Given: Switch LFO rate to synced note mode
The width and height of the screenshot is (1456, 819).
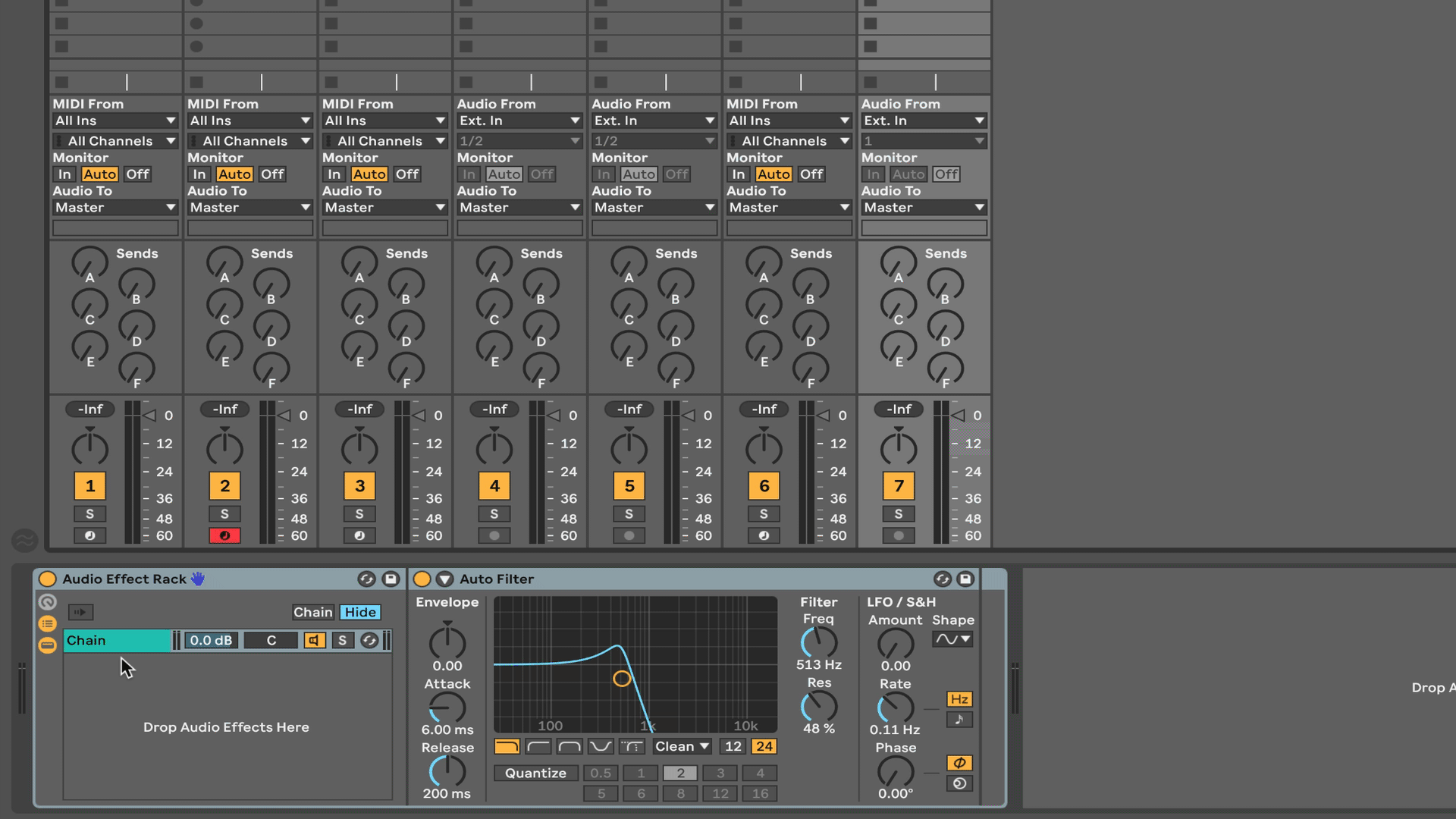Looking at the screenshot, I should [959, 720].
